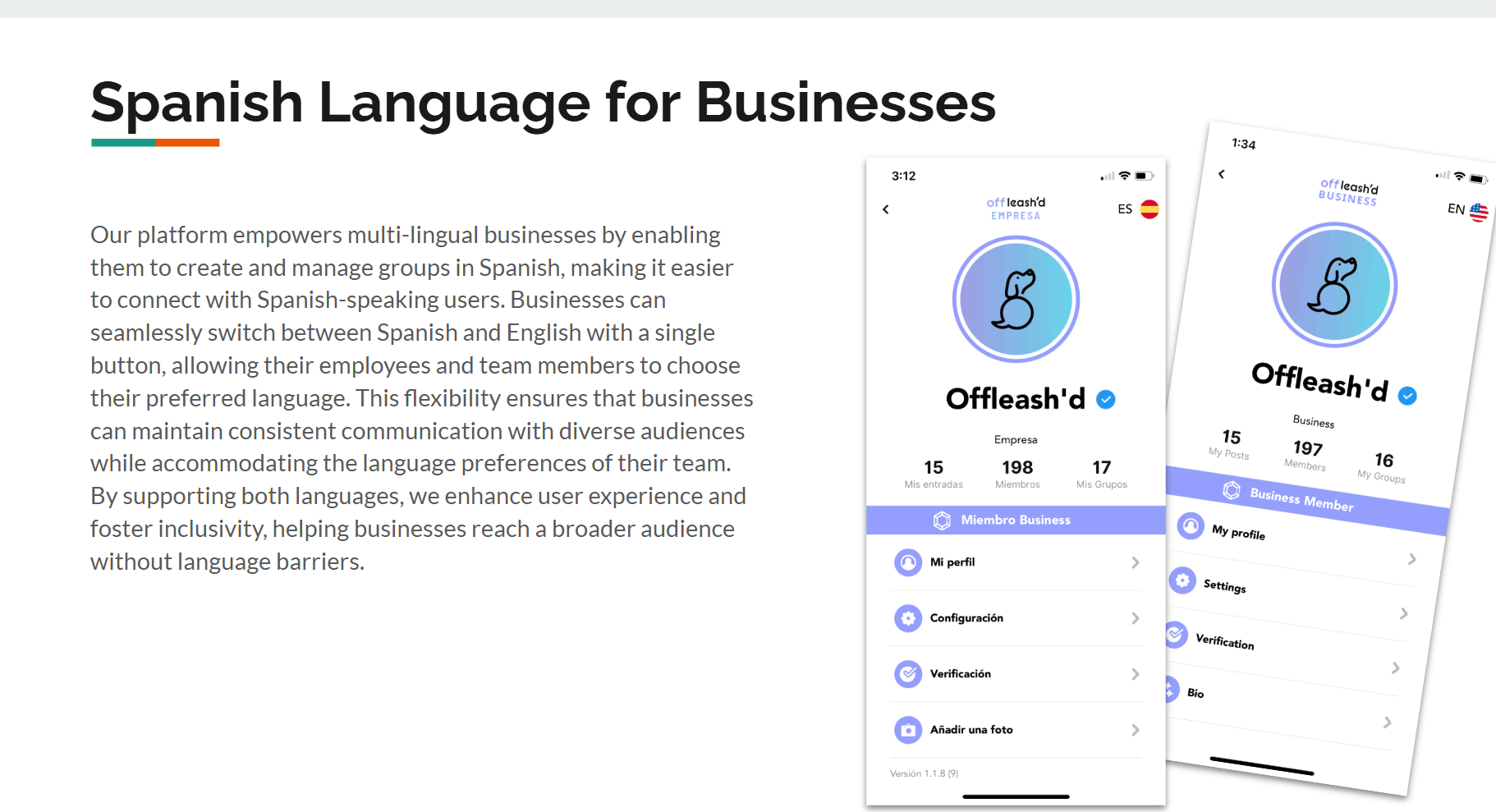Open the Verificación menu entry
The width and height of the screenshot is (1496, 812).
pyautogui.click(x=1016, y=674)
